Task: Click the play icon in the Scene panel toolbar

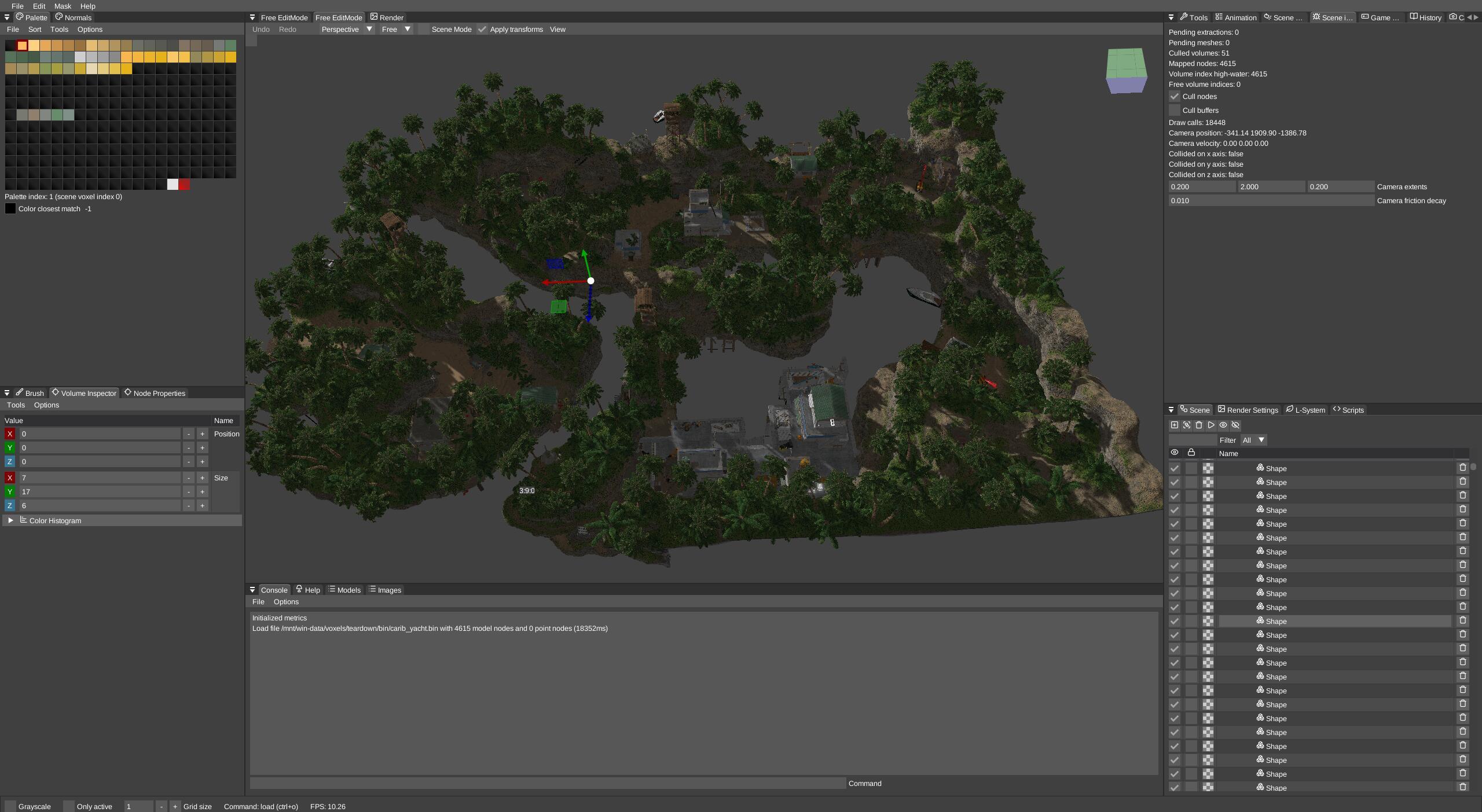Action: (1210, 425)
